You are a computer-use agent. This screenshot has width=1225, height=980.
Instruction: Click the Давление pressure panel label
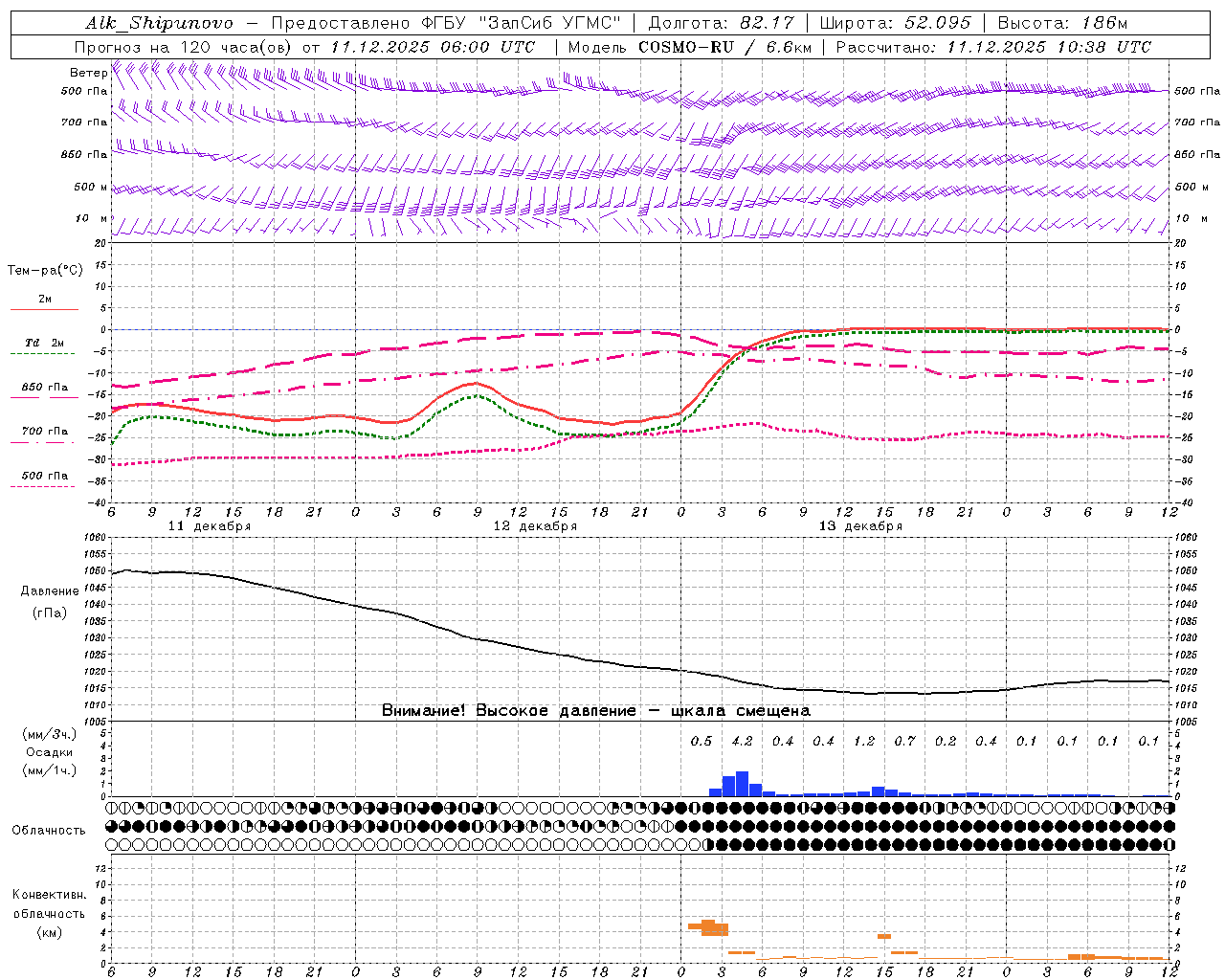50,591
